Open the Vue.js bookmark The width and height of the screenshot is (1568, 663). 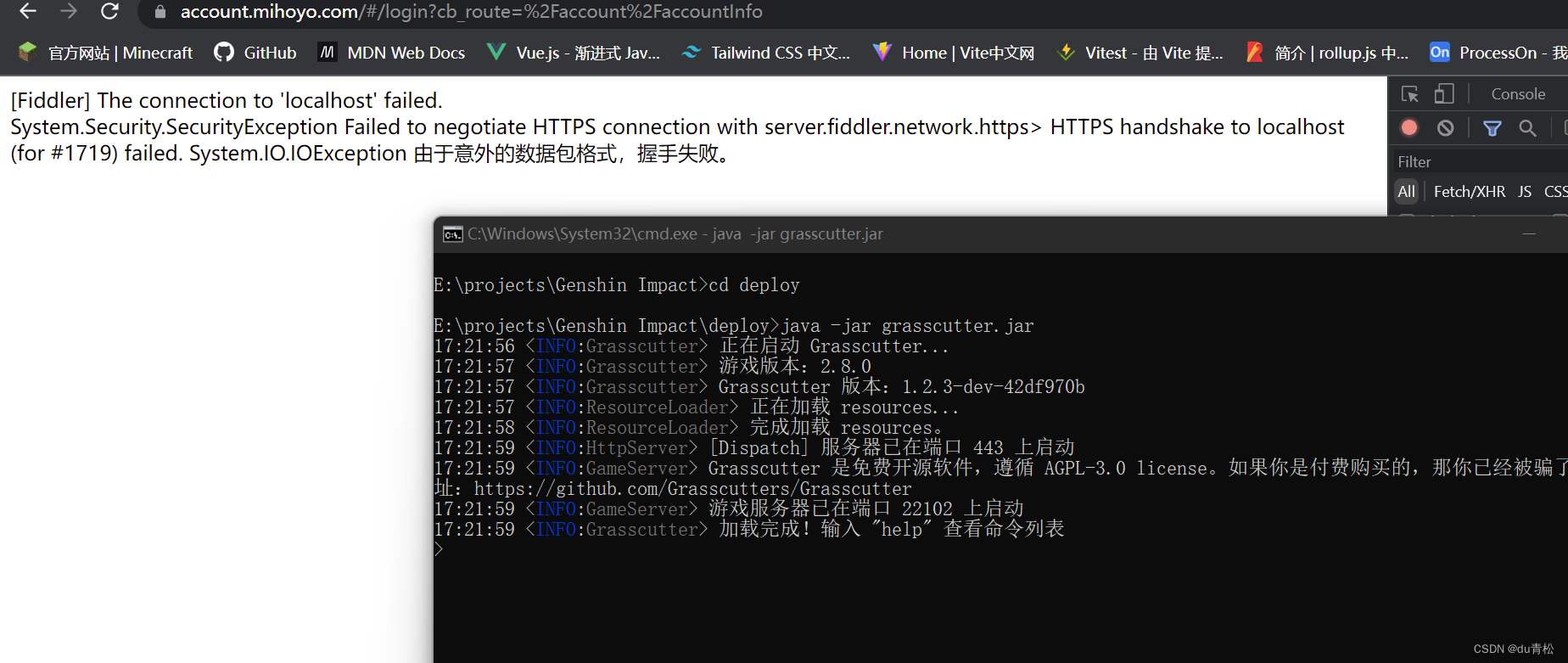(574, 53)
